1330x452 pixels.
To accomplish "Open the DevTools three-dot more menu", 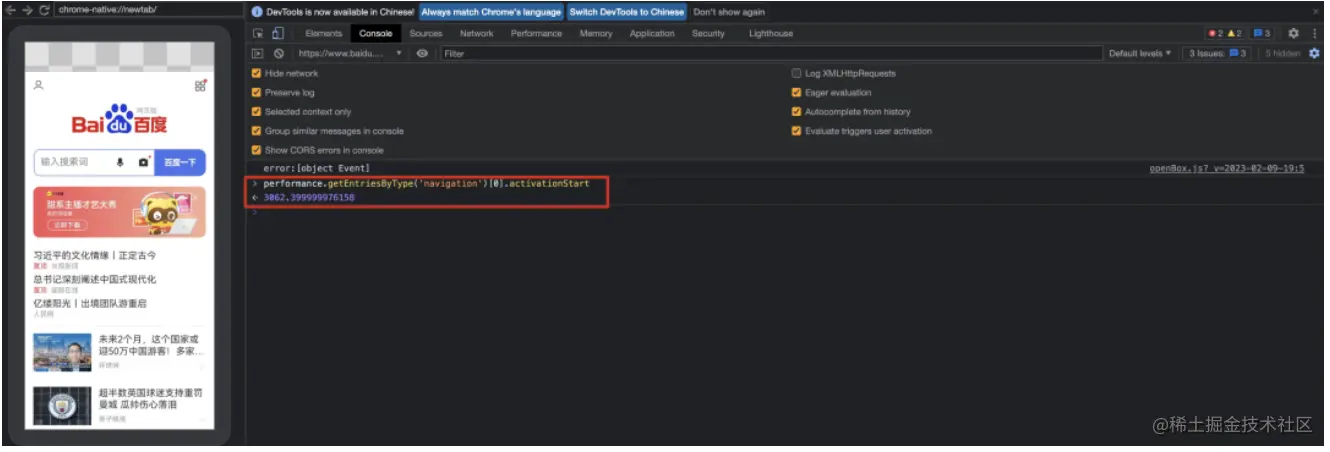I will coord(1315,33).
